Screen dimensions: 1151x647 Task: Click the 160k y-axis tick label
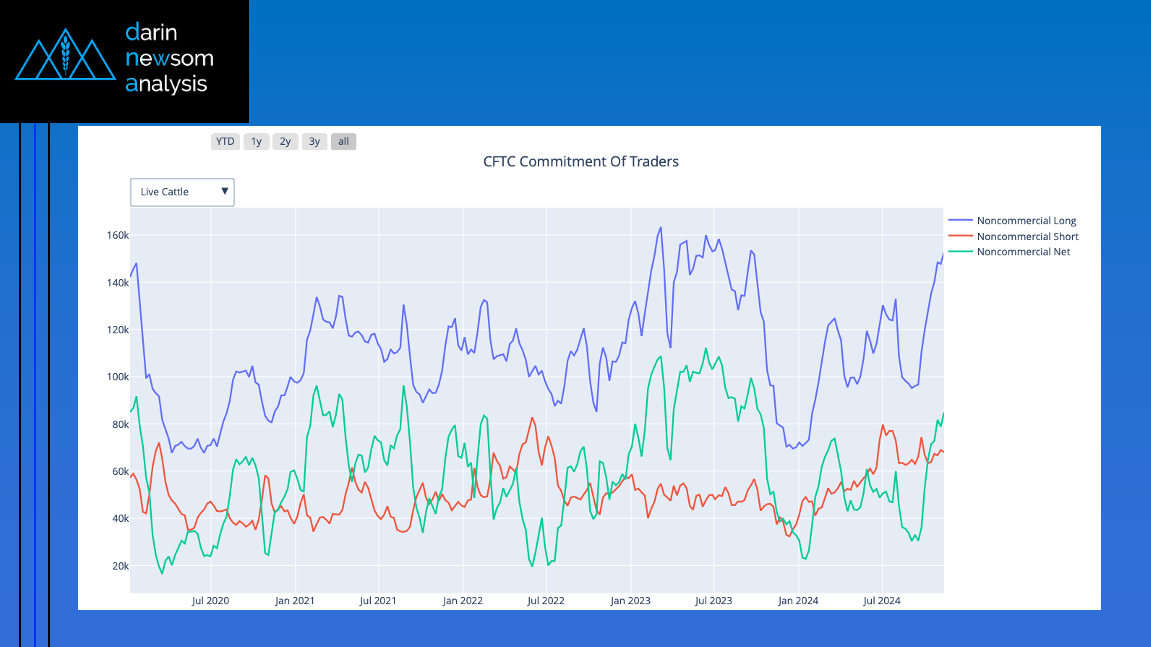[117, 236]
